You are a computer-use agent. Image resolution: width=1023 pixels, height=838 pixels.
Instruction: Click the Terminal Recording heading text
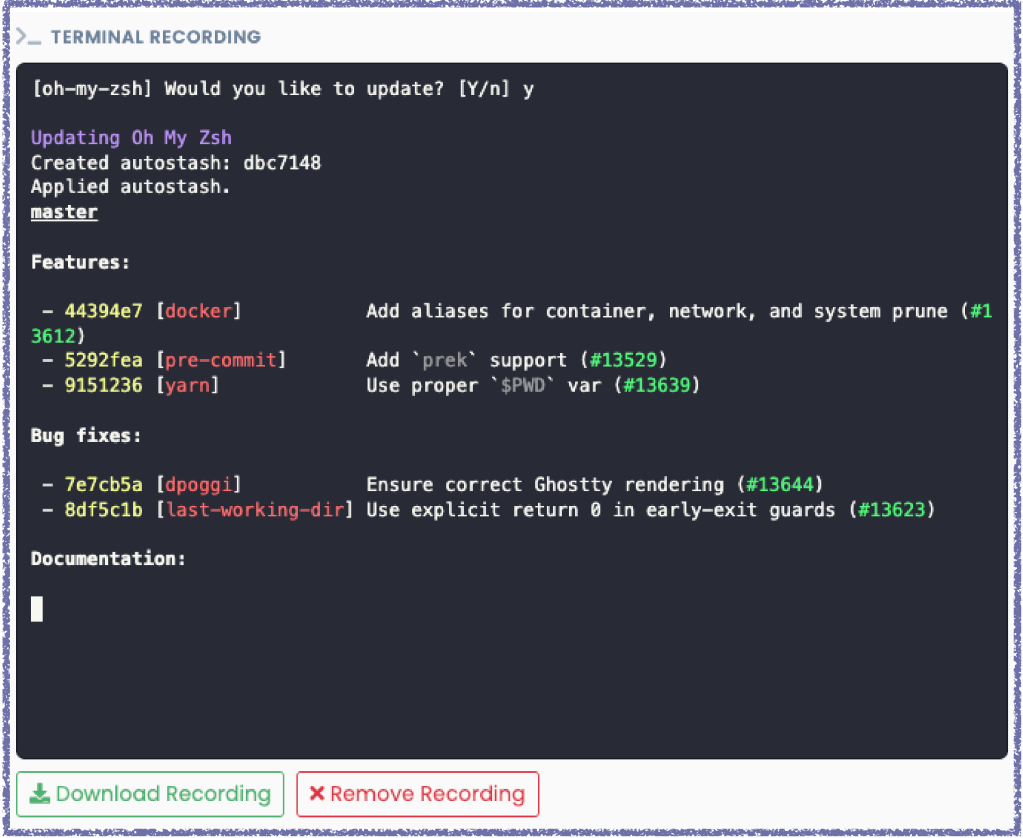coord(155,38)
